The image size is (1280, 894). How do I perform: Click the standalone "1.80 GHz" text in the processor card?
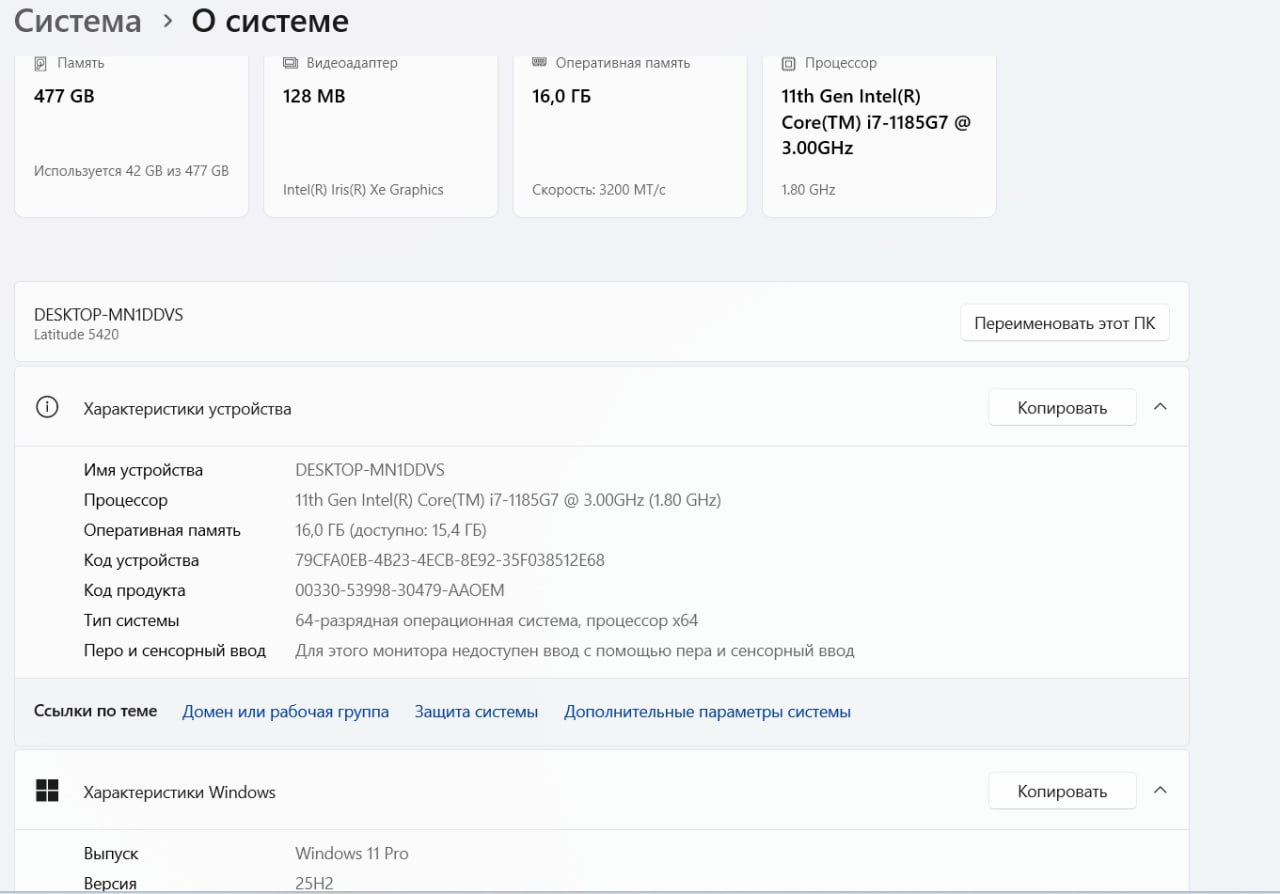(808, 189)
